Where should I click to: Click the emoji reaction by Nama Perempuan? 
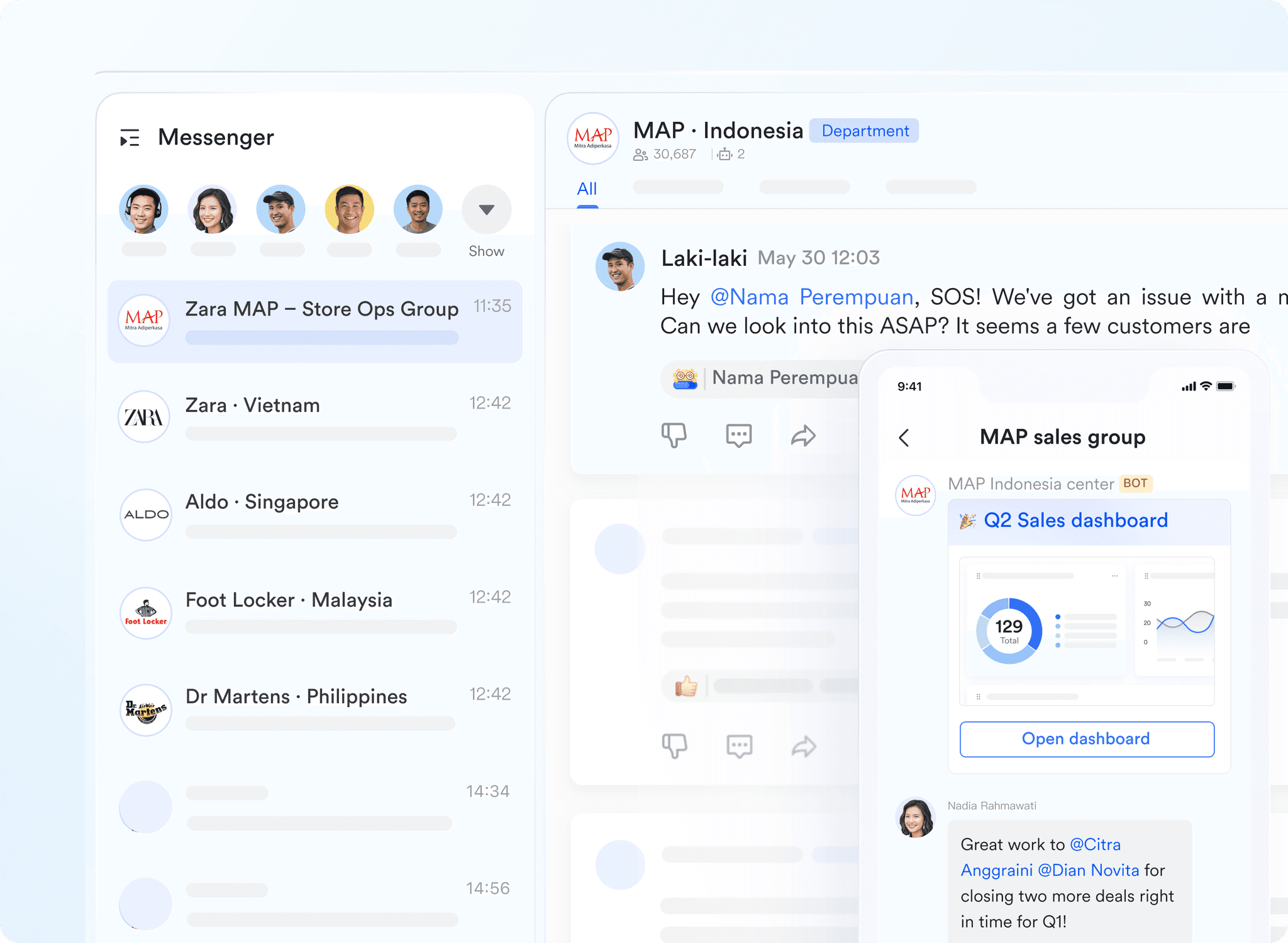click(685, 378)
